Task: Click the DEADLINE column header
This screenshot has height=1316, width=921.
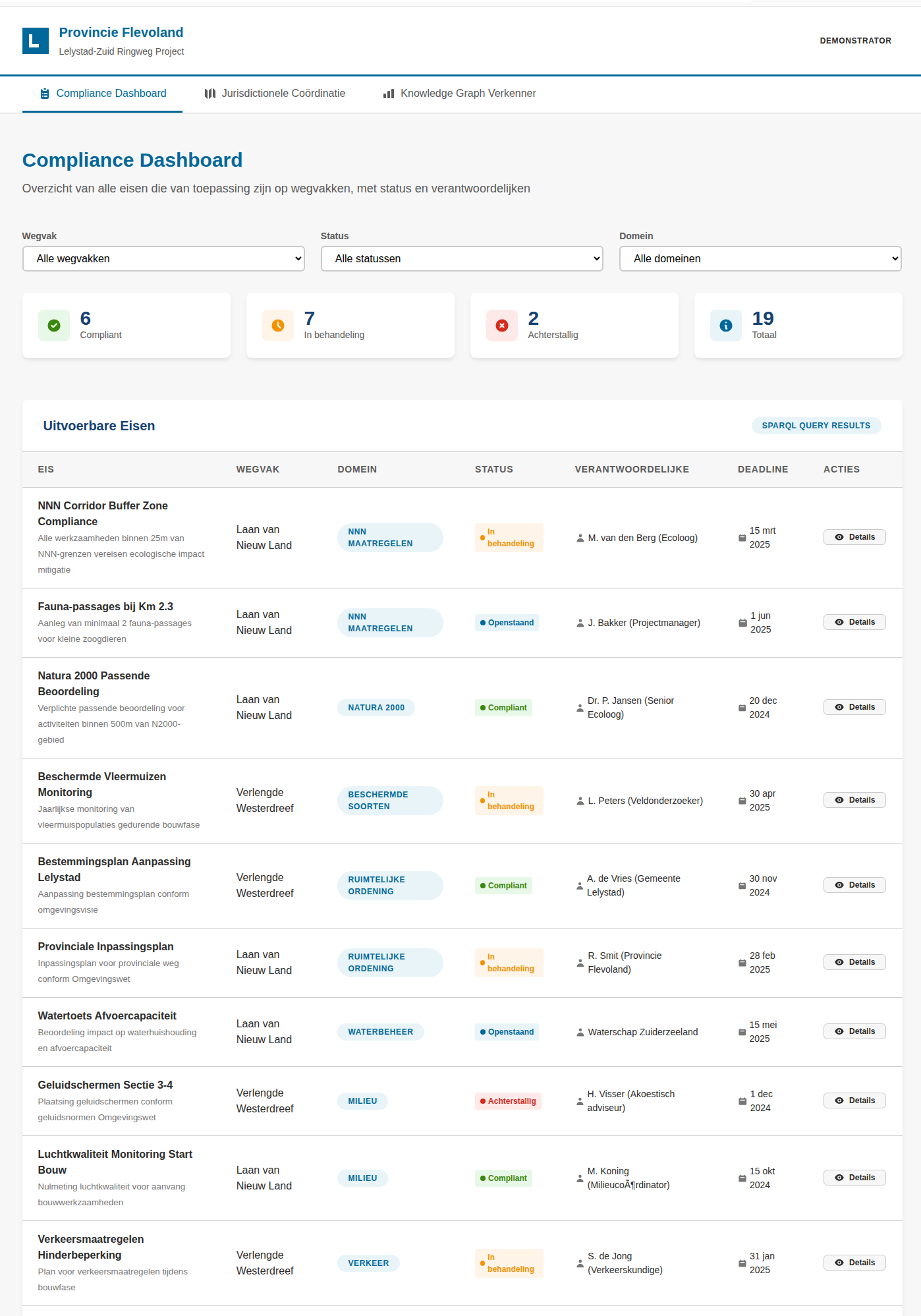Action: [763, 470]
